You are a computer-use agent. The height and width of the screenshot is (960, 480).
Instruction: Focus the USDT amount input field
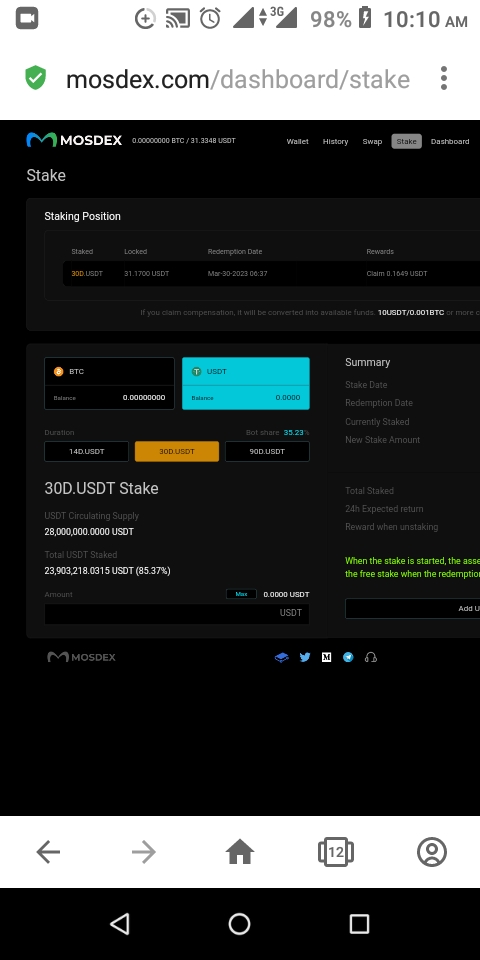pos(177,613)
